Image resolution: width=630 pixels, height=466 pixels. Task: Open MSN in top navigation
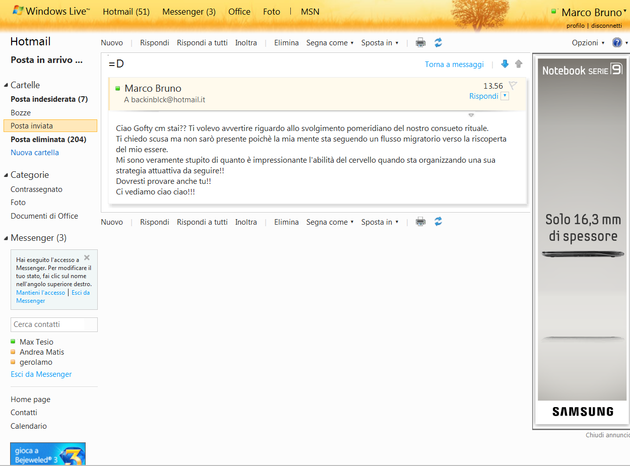click(x=310, y=12)
